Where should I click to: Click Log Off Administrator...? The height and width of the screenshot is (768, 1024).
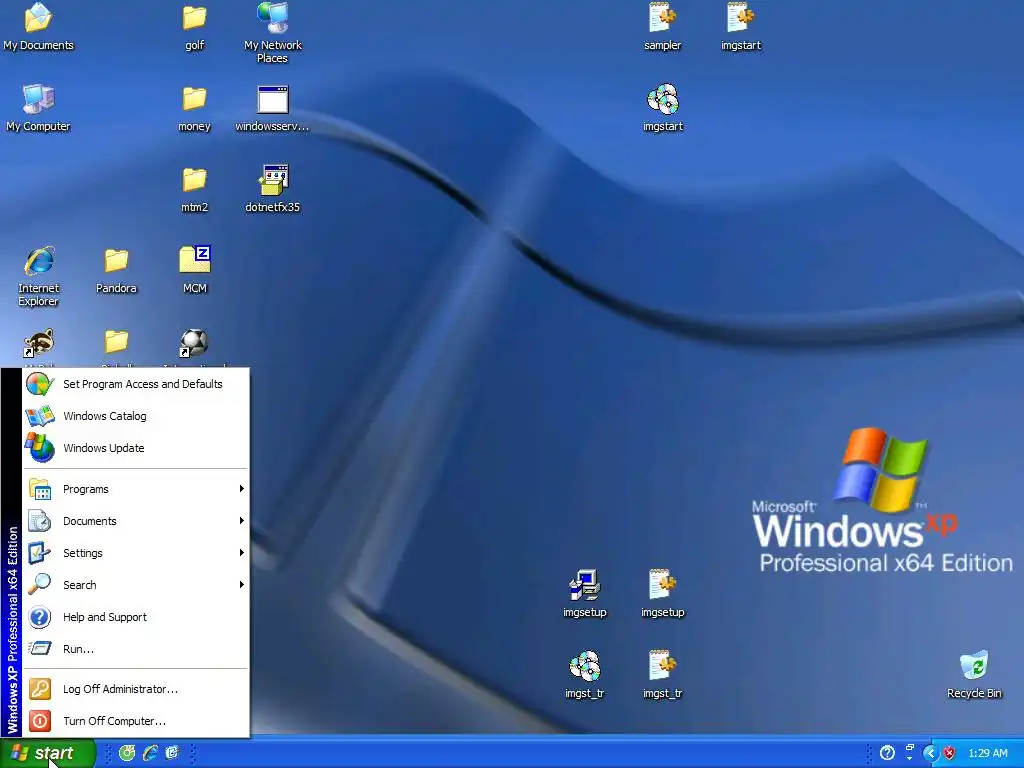[136, 689]
